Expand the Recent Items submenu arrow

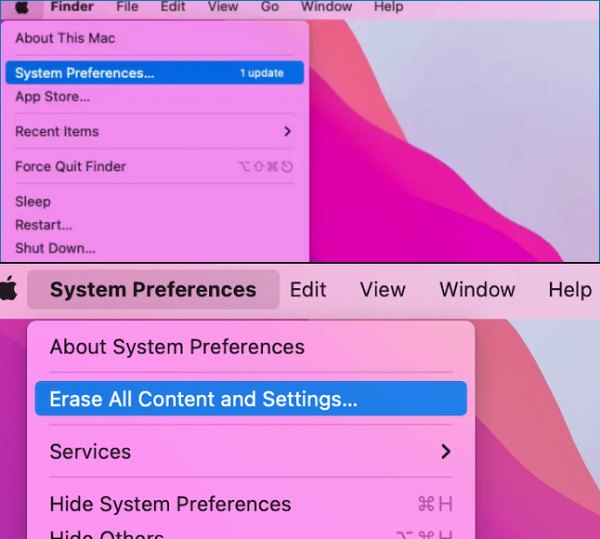[x=287, y=132]
